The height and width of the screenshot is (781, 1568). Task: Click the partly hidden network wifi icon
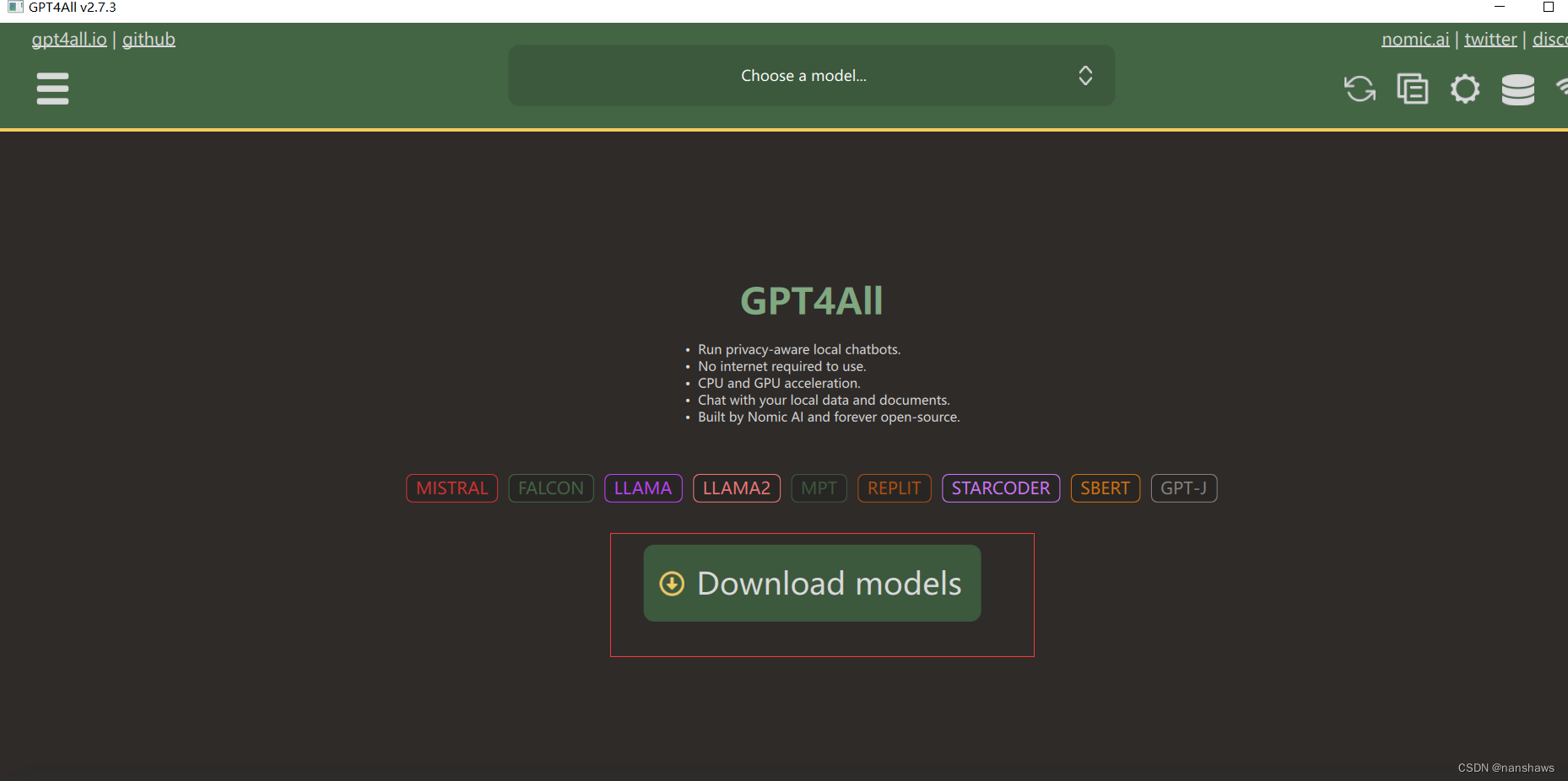click(x=1562, y=86)
